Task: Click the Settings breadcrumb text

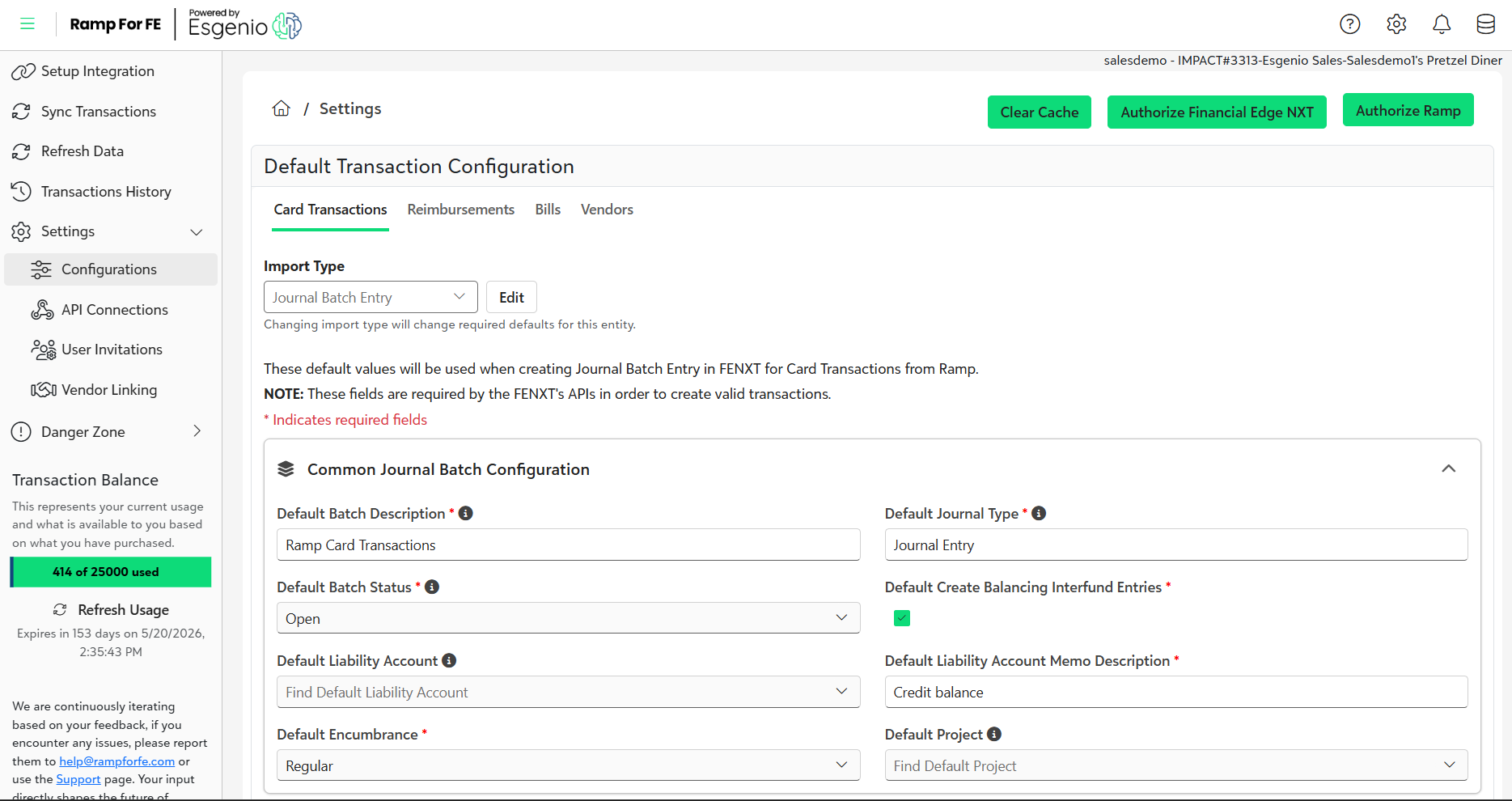Action: 350,108
